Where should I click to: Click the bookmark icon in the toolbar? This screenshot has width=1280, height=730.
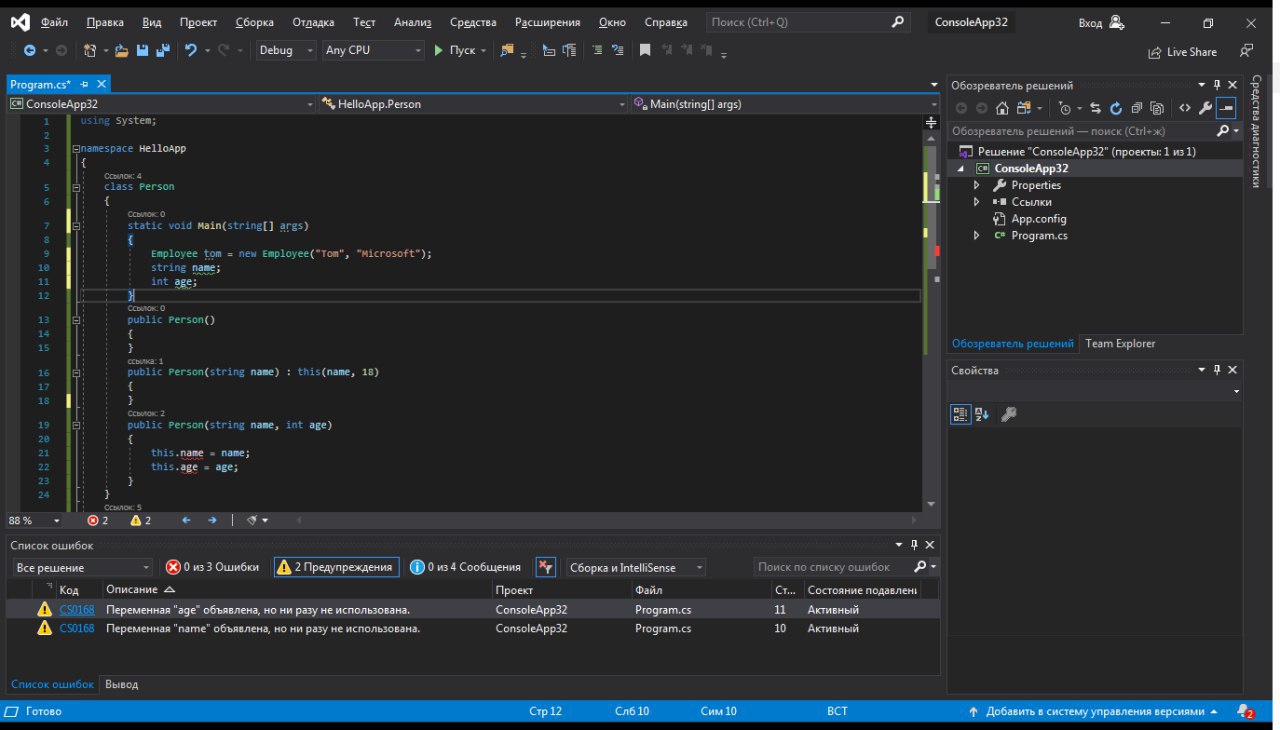[x=645, y=50]
